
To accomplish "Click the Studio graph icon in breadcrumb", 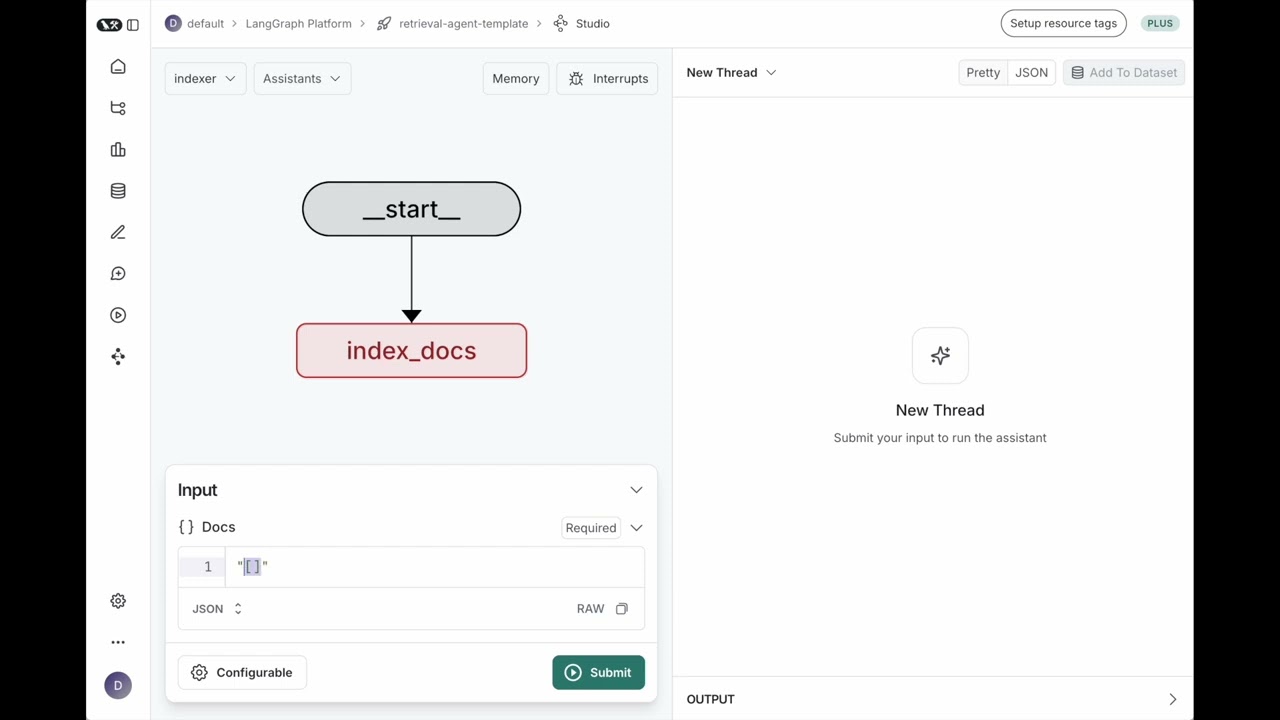I will tap(560, 23).
